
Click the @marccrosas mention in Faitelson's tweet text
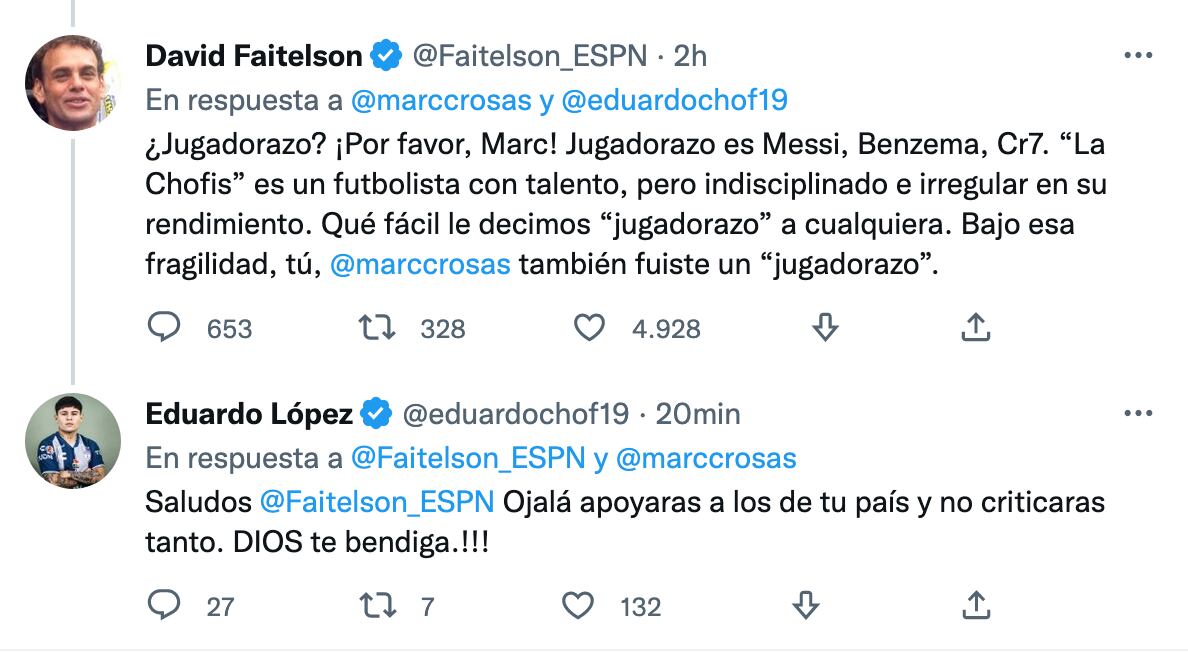click(419, 267)
